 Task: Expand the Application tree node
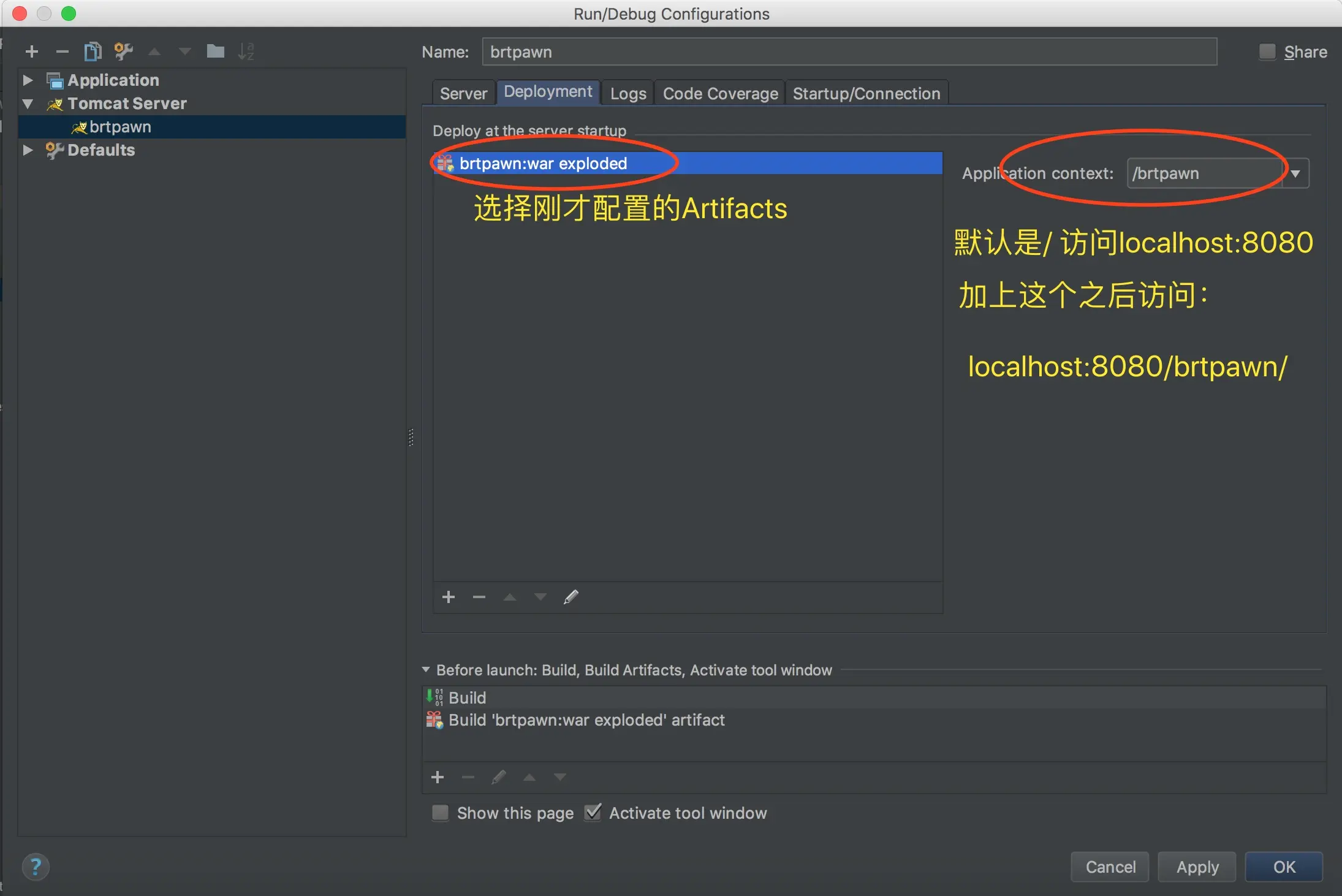(28, 80)
